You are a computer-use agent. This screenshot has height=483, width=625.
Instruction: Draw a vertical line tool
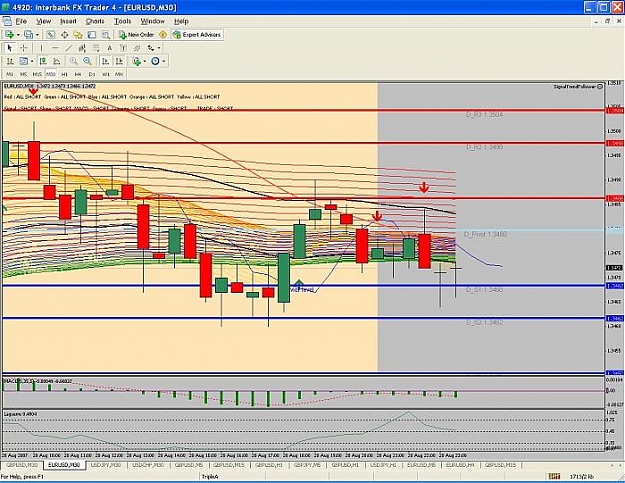(41, 48)
